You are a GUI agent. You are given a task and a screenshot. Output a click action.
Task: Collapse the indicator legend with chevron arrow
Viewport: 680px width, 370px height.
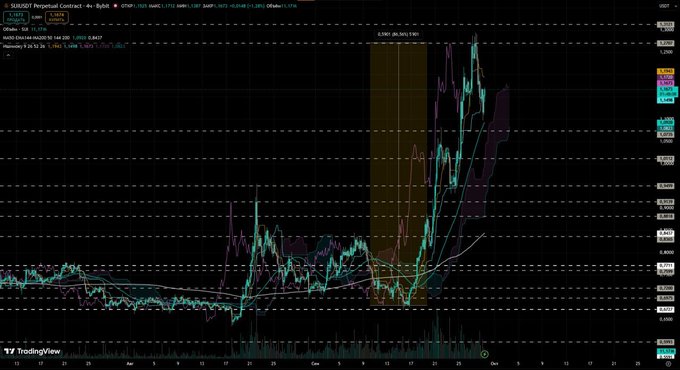click(8, 55)
